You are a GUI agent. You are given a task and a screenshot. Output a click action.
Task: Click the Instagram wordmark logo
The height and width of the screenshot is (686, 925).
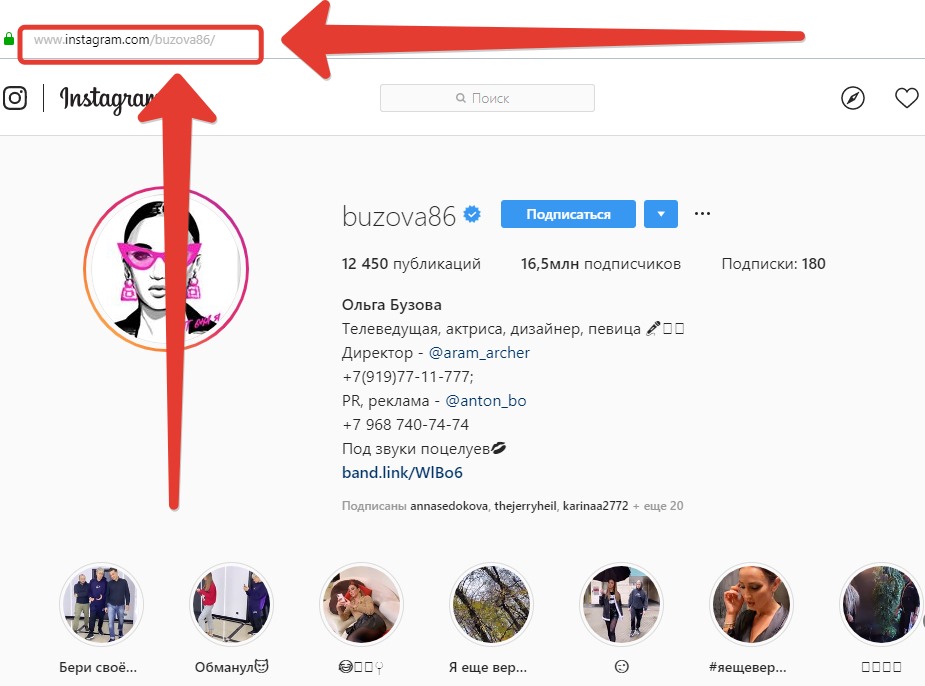pyautogui.click(x=107, y=99)
